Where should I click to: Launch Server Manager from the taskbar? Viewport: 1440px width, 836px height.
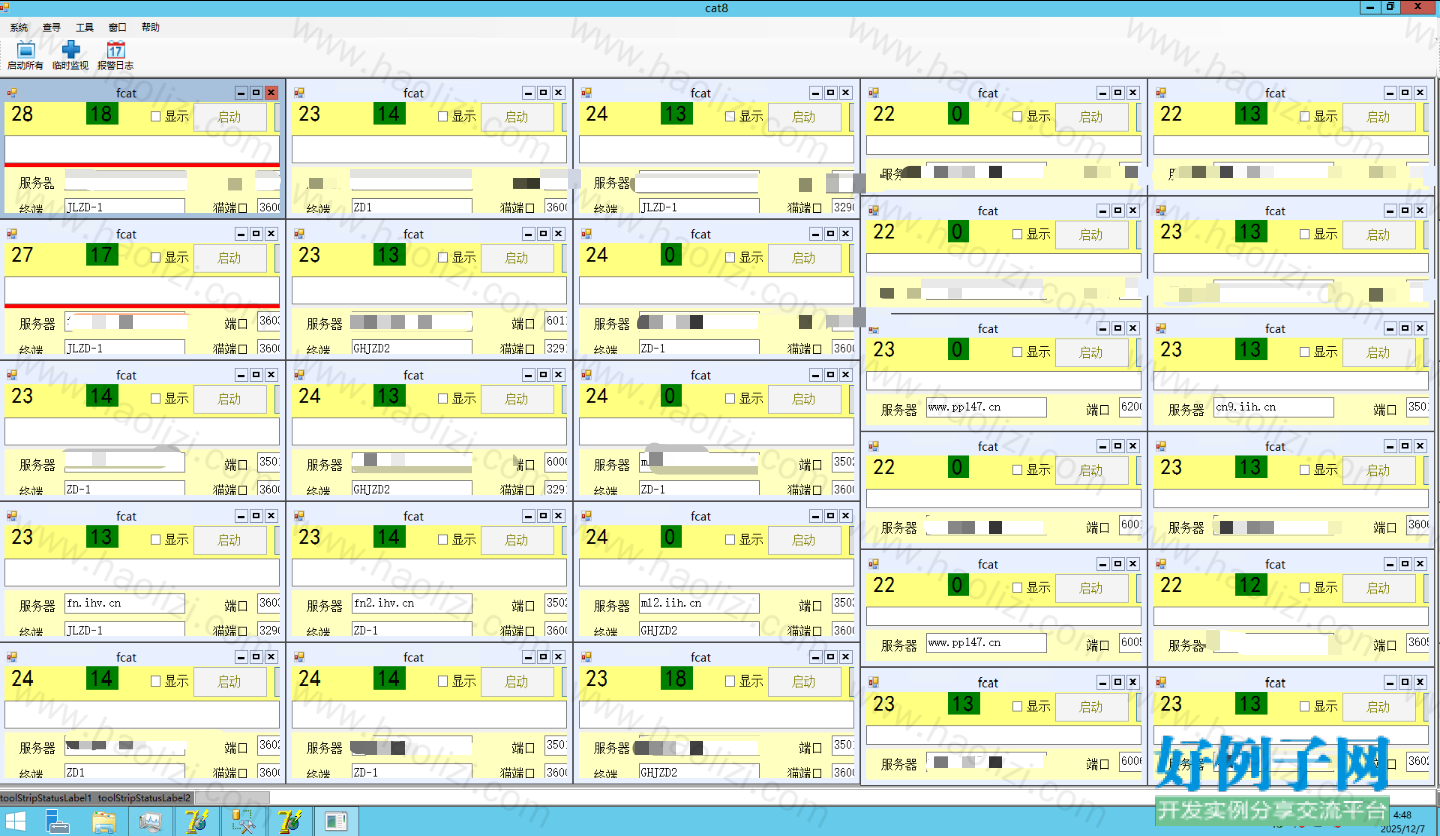57,821
